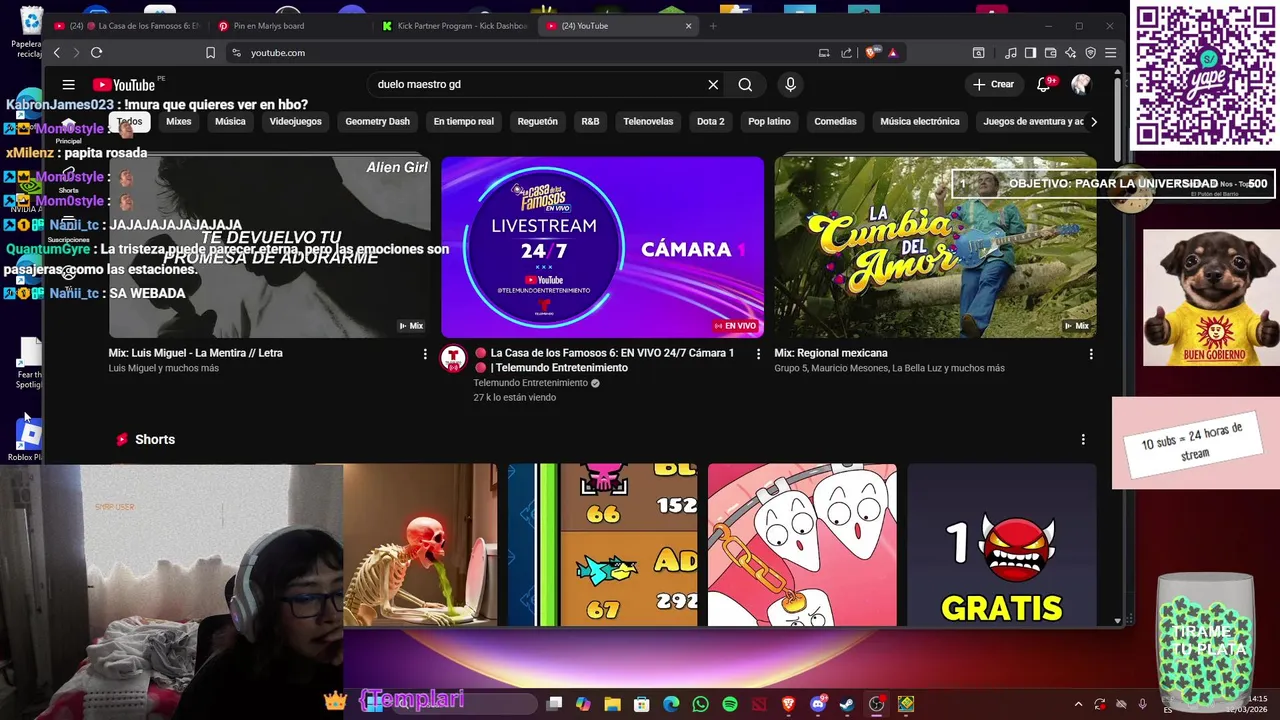Open the Brave main menu

click(x=1111, y=52)
